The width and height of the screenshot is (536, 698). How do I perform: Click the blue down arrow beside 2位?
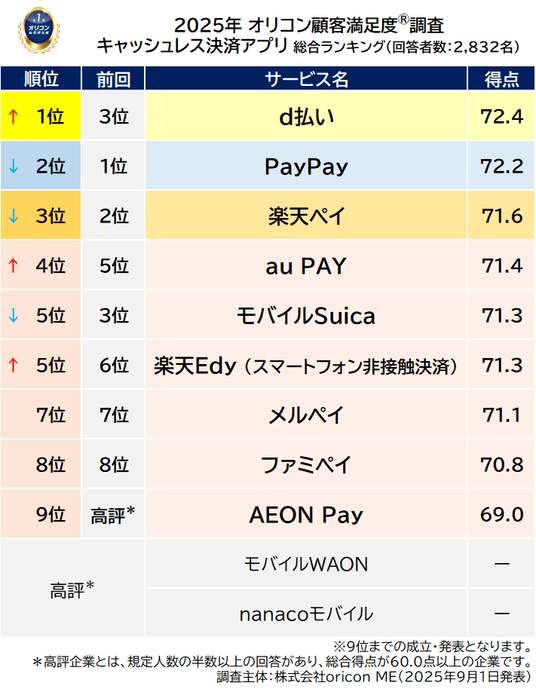tap(13, 166)
